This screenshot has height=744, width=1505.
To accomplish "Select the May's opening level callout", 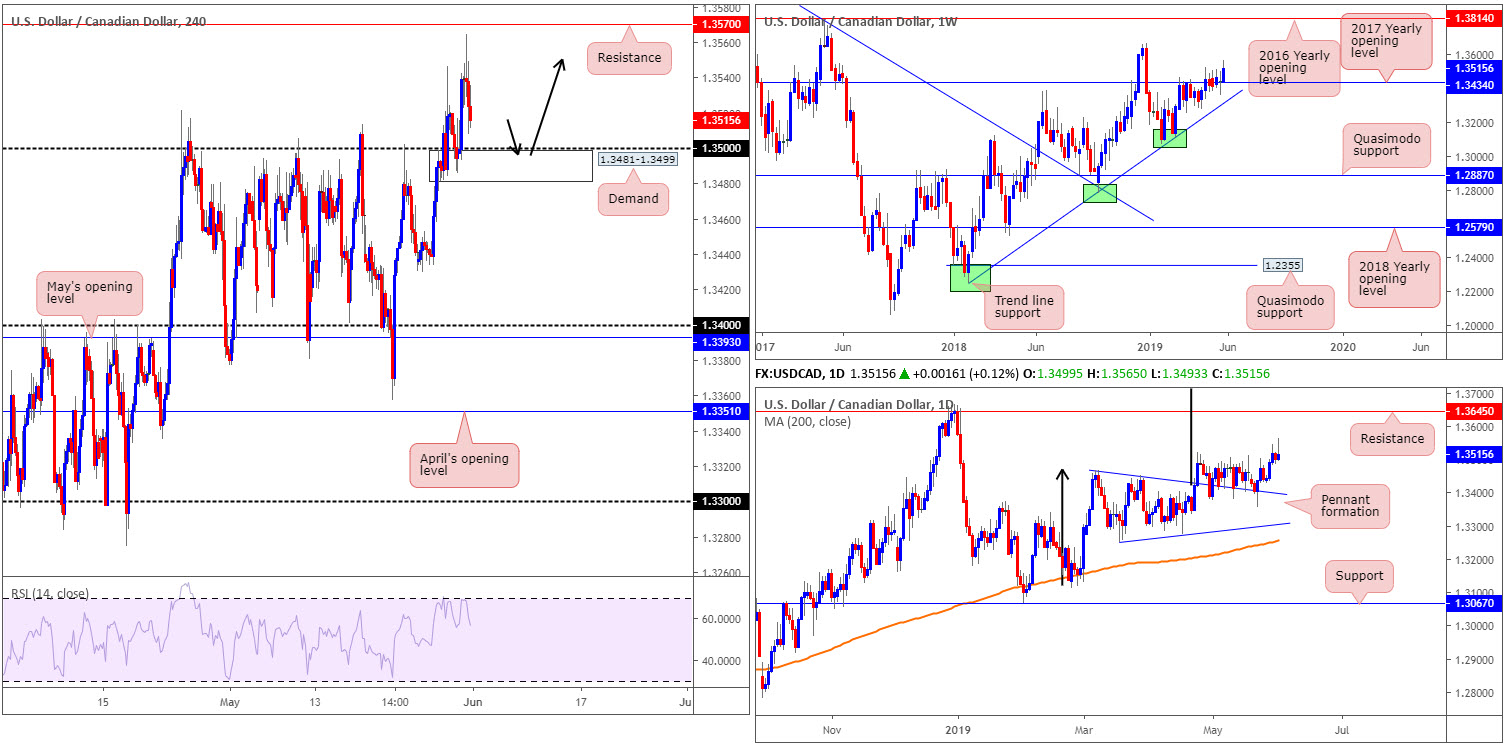I will (x=90, y=292).
